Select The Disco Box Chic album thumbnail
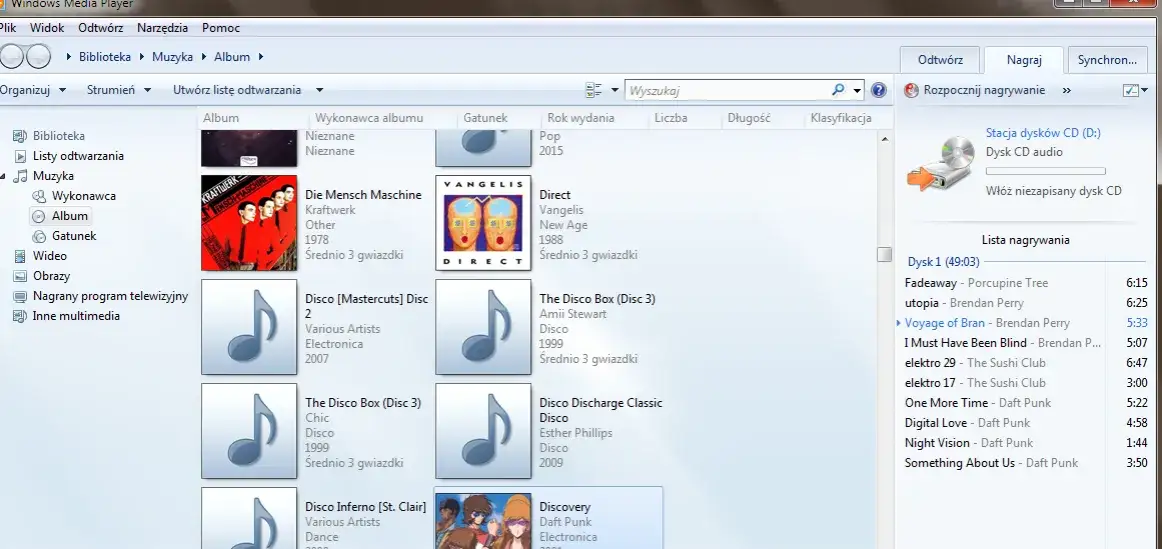Viewport: 1162px width, 549px height. tap(249, 430)
